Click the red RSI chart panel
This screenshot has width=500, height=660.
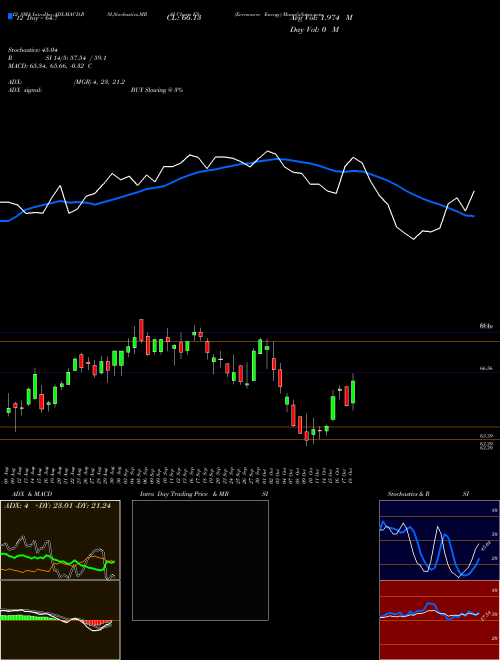click(x=439, y=620)
